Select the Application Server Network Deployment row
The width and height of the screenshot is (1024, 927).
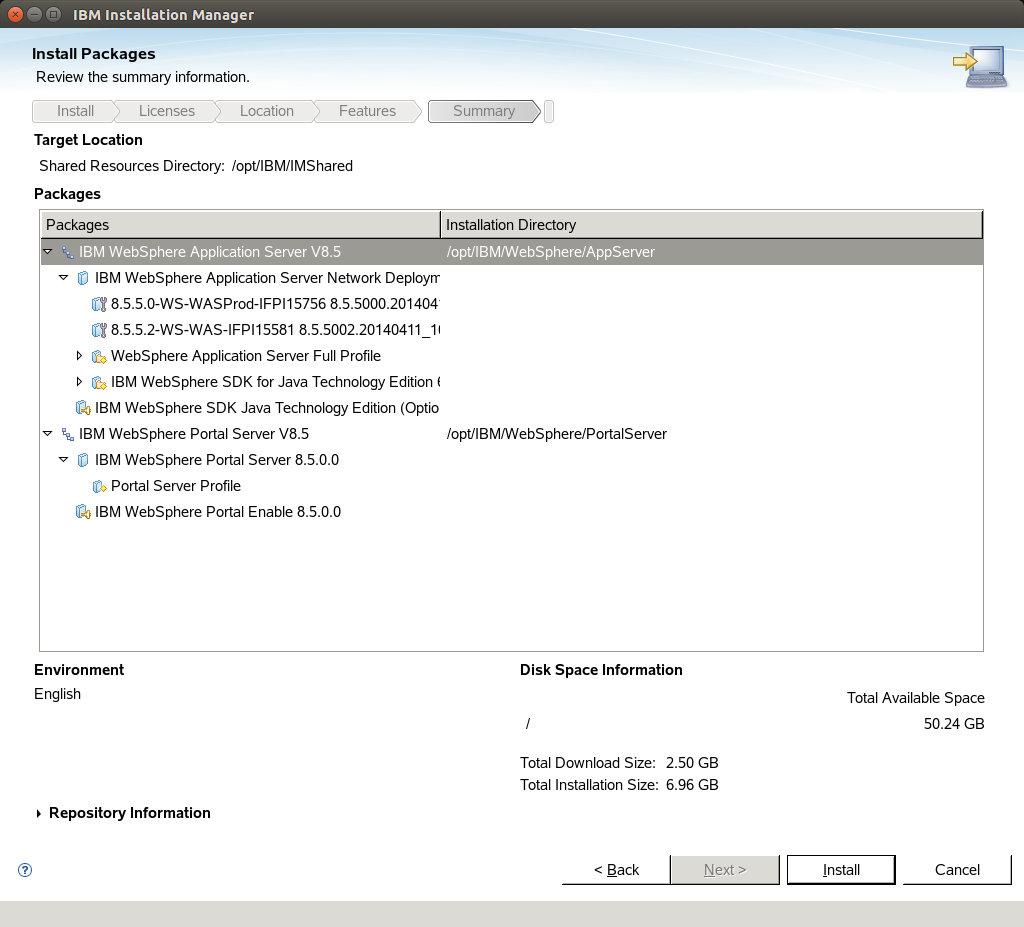(512, 278)
